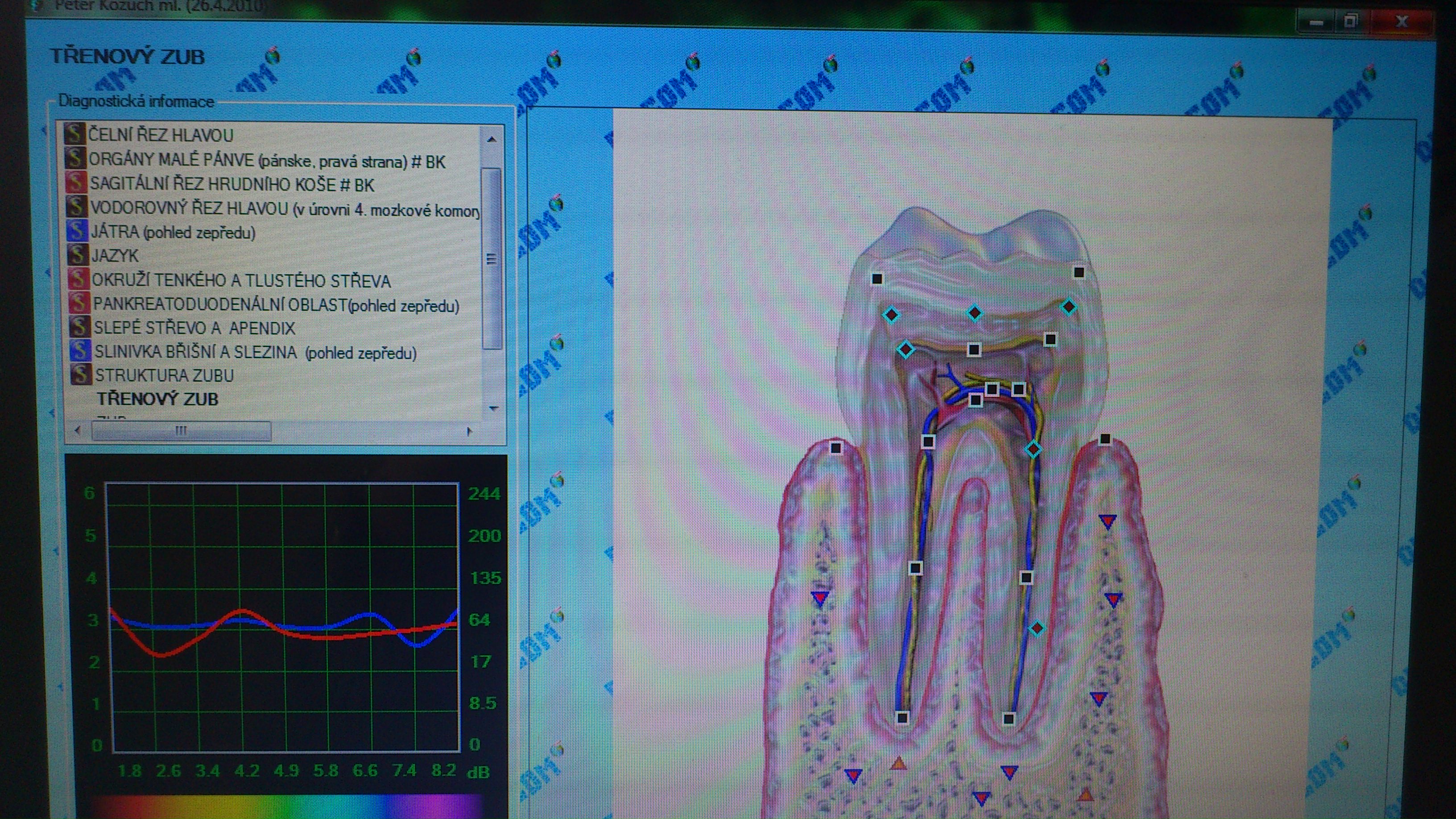
Task: Click the top-center diamond marker on crown
Action: pyautogui.click(x=974, y=313)
